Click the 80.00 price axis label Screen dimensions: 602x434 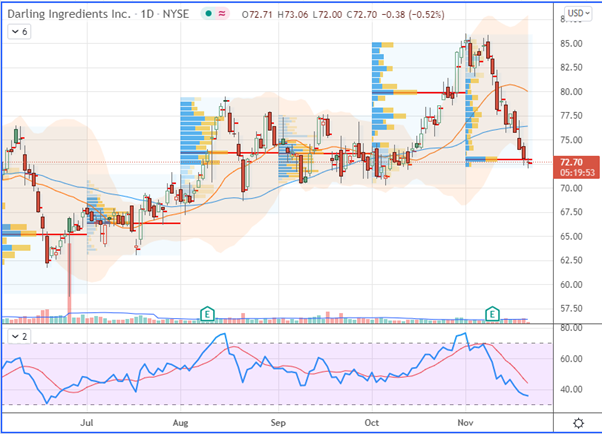571,92
